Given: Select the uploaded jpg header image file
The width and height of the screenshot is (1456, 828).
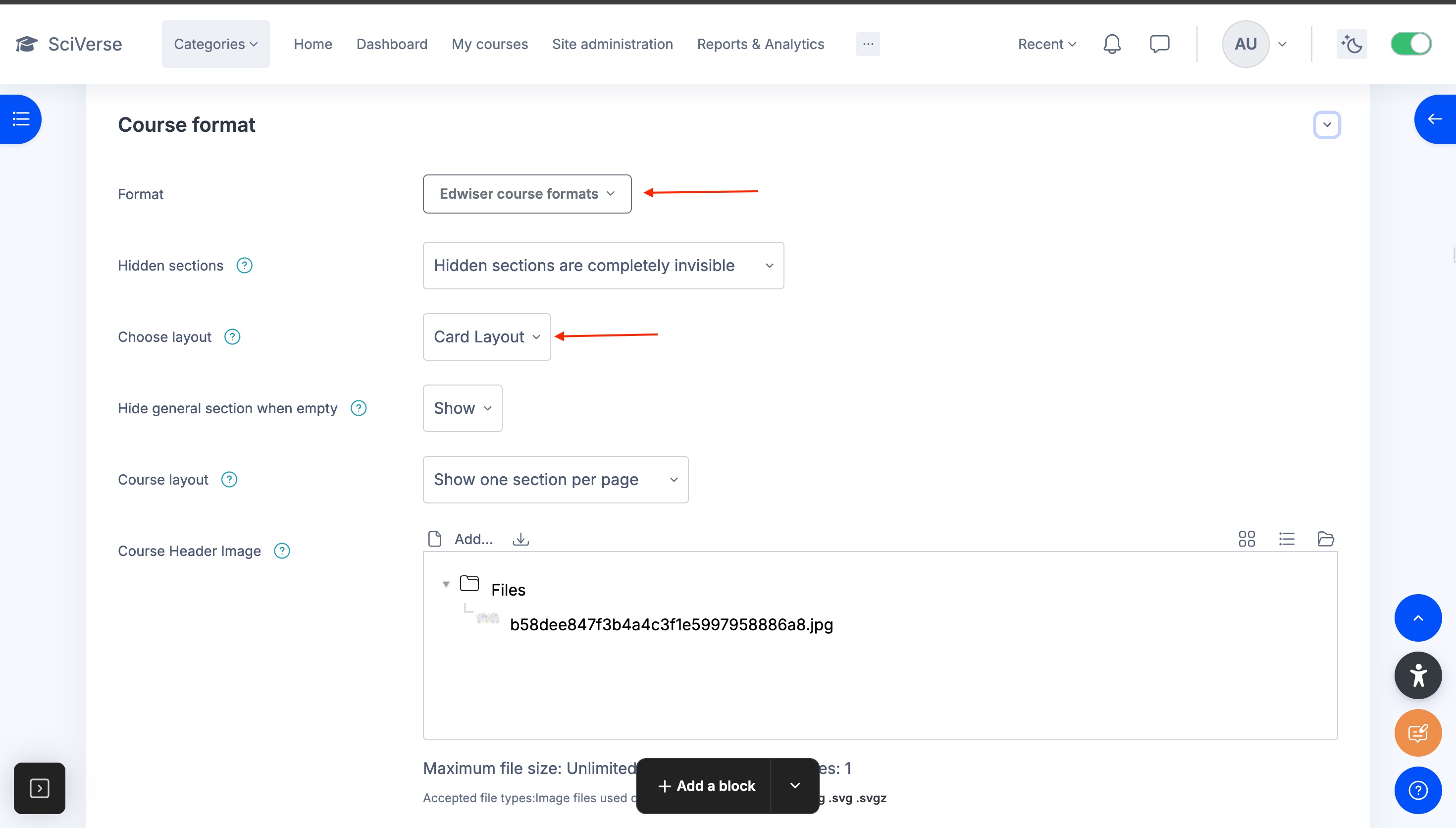Looking at the screenshot, I should [x=671, y=624].
